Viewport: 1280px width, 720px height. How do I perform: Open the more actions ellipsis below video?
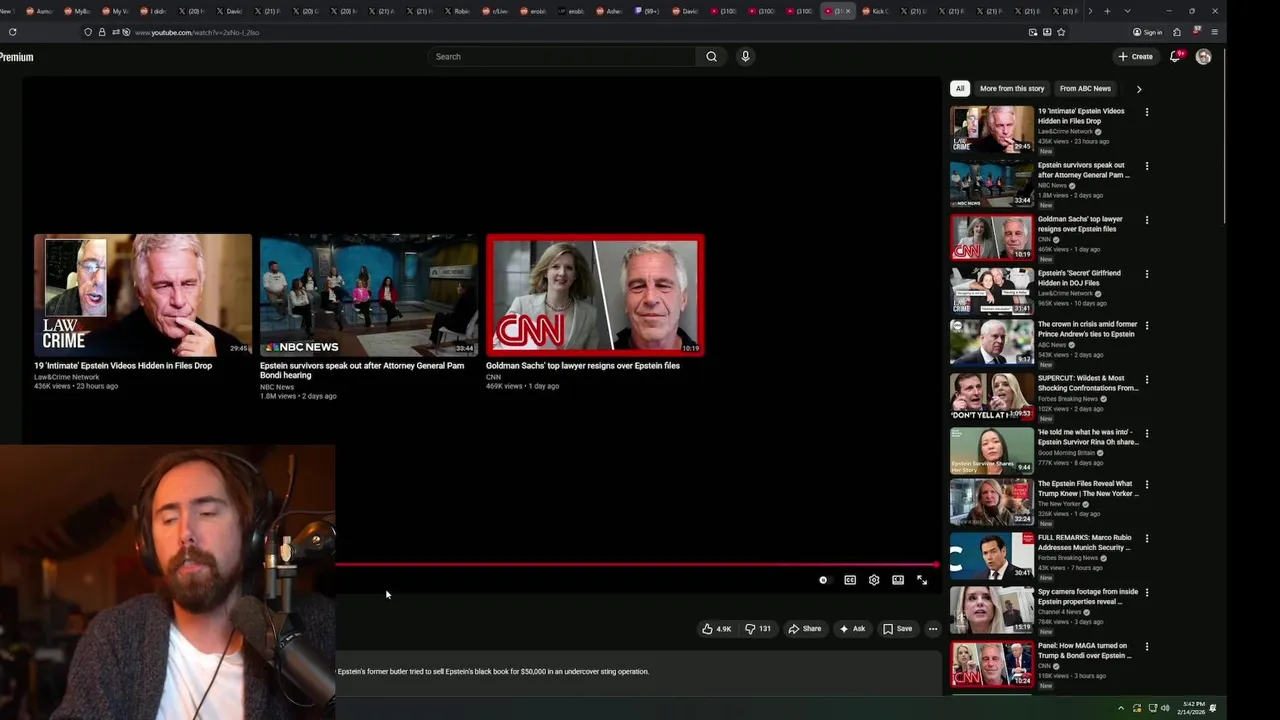click(x=932, y=629)
